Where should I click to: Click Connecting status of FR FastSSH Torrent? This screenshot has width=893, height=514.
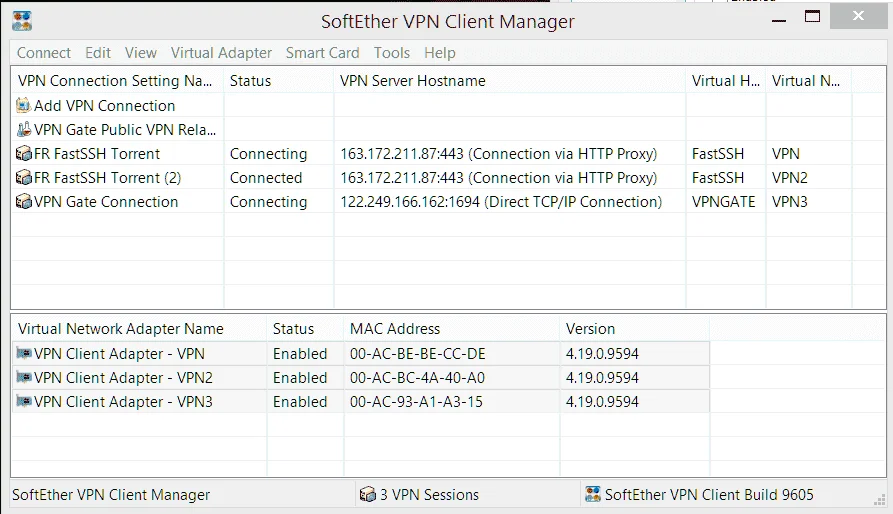click(x=268, y=154)
